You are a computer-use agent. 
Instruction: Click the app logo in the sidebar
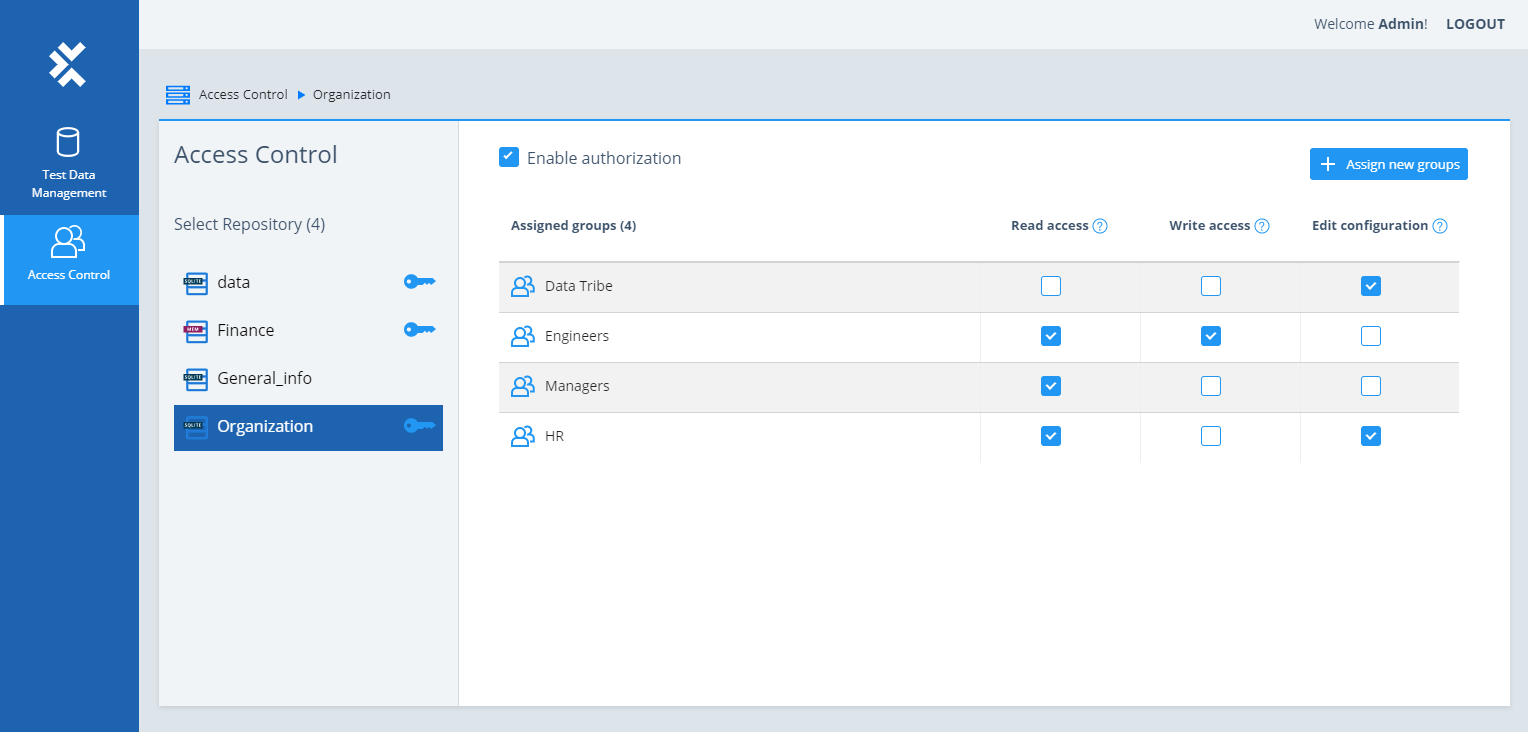tap(68, 64)
